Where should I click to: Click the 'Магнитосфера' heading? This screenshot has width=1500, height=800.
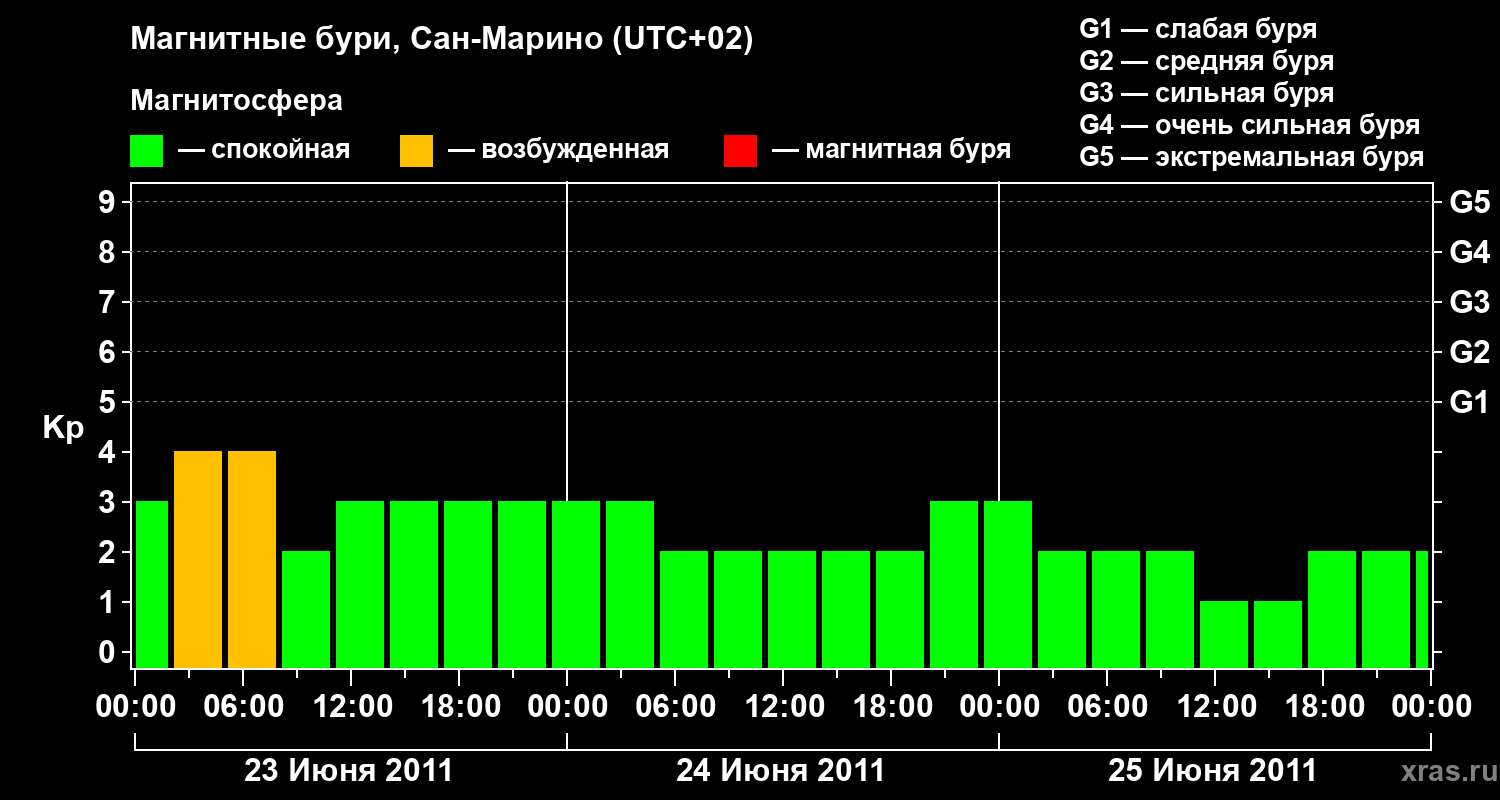click(x=236, y=100)
